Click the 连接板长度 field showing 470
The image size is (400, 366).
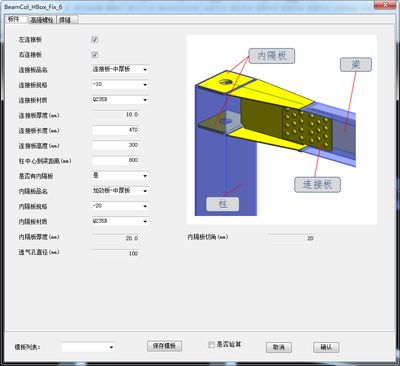(x=115, y=130)
